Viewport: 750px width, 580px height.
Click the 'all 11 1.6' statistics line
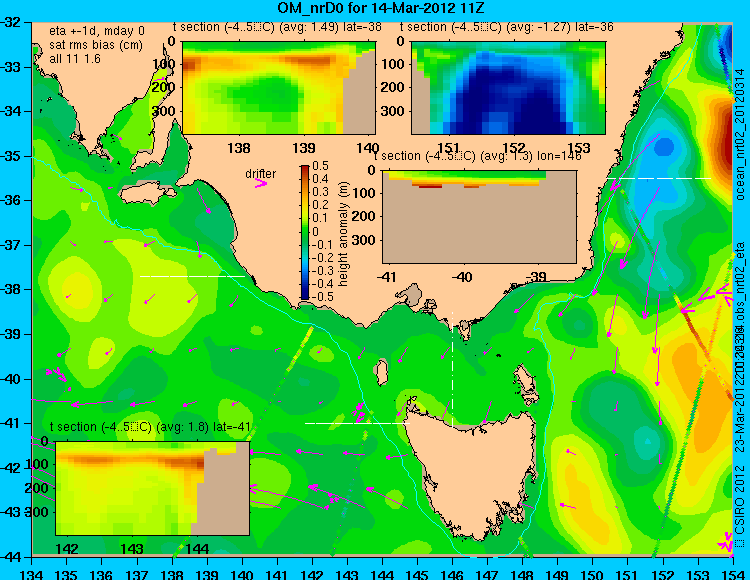[75, 58]
